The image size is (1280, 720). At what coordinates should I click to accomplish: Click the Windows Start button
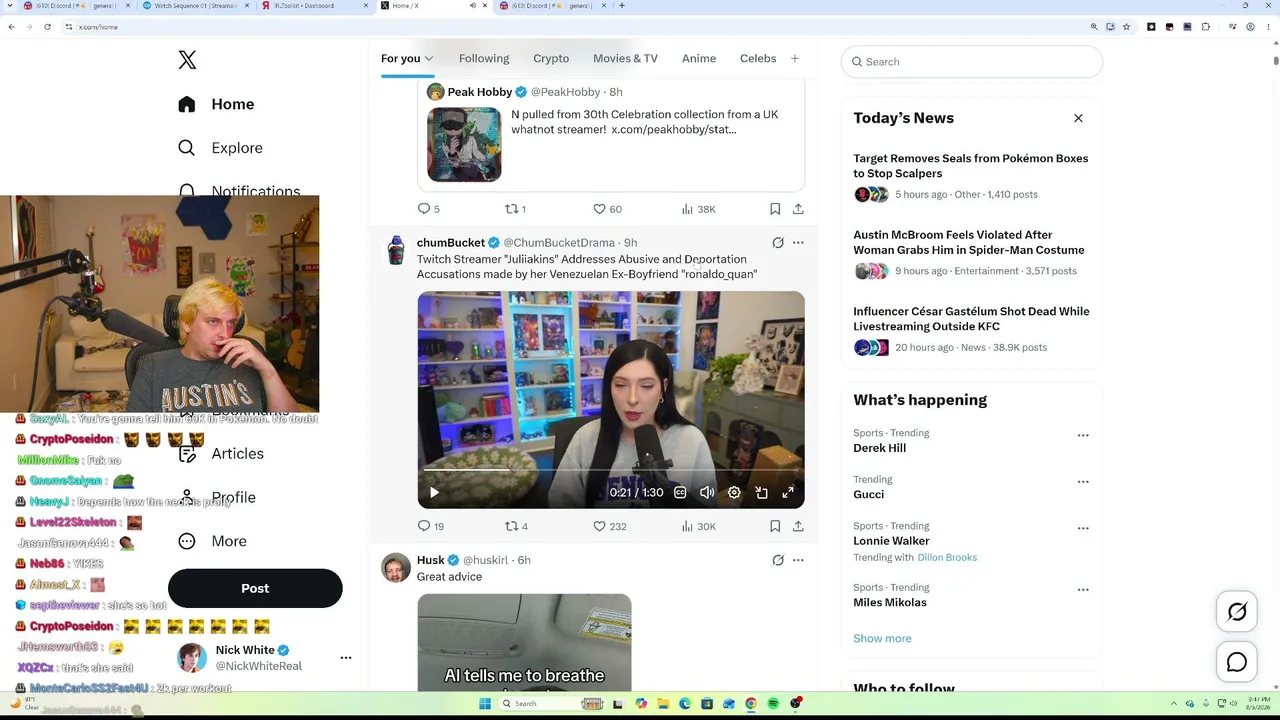485,704
